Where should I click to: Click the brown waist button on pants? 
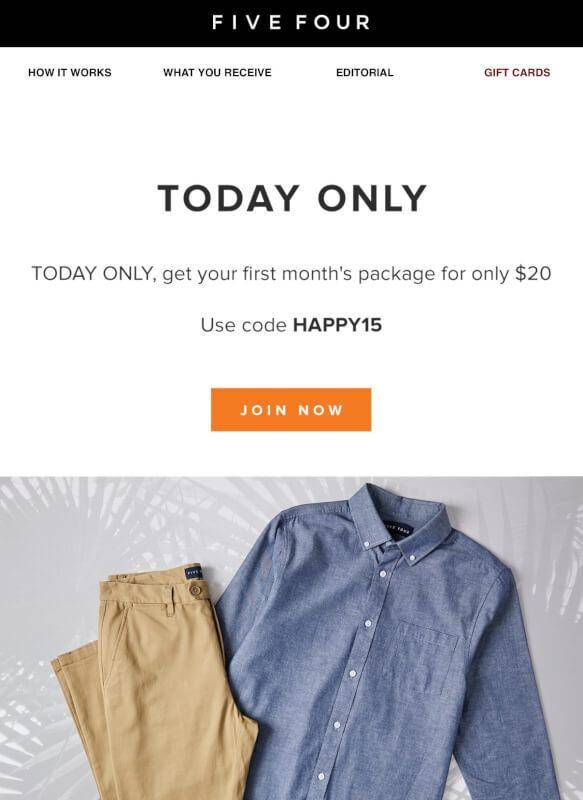pos(195,590)
